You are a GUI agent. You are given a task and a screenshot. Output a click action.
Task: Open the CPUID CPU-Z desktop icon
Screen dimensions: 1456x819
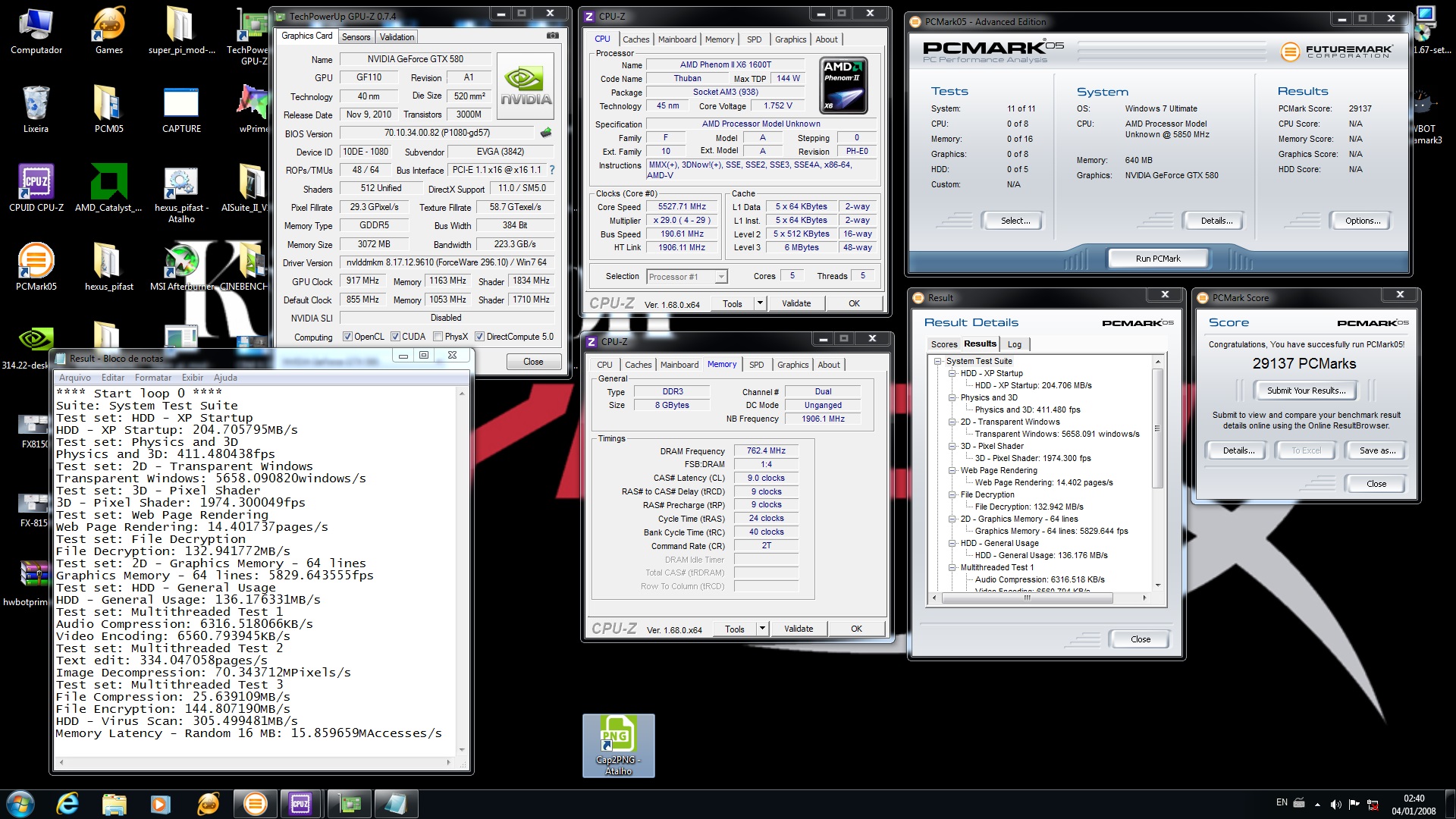point(36,189)
